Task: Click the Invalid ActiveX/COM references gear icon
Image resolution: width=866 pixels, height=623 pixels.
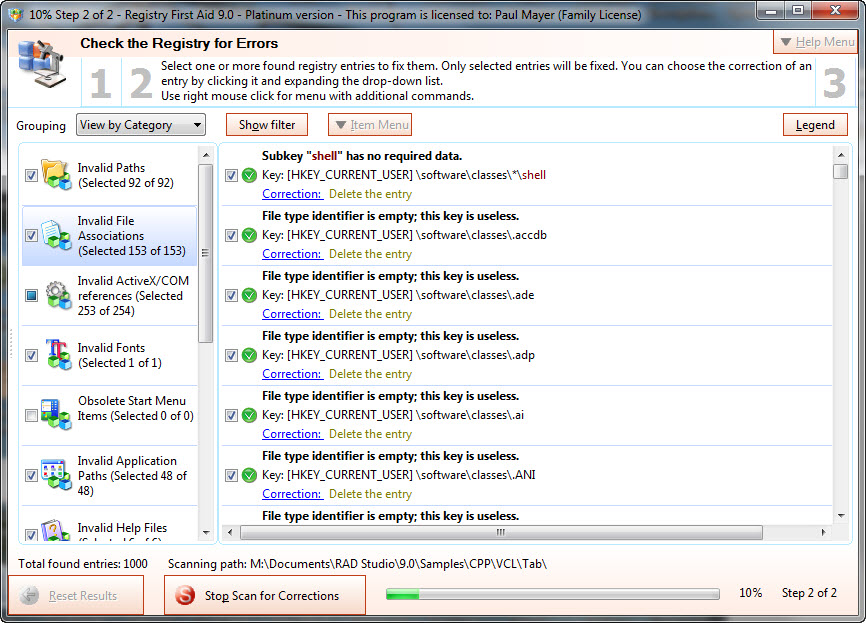Action: click(57, 295)
